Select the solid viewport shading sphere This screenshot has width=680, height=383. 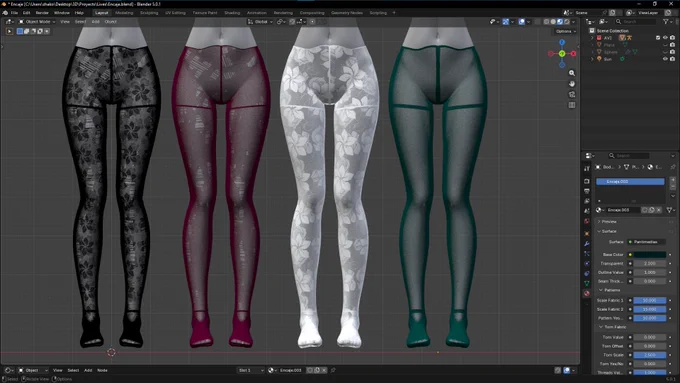553,22
